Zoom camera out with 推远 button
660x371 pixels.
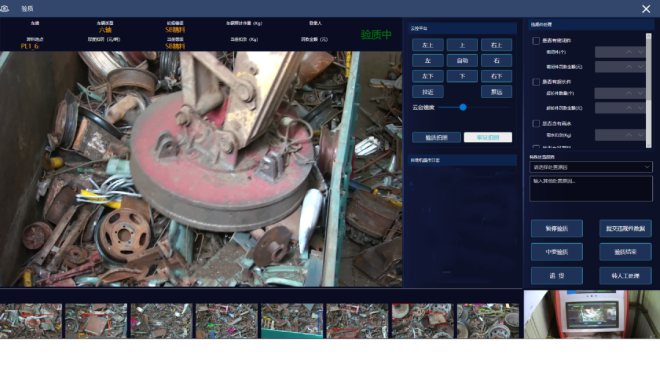click(x=496, y=92)
